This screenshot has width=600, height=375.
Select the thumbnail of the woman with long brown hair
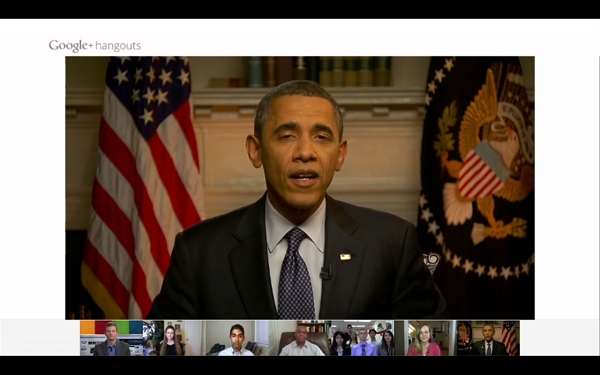[174, 338]
